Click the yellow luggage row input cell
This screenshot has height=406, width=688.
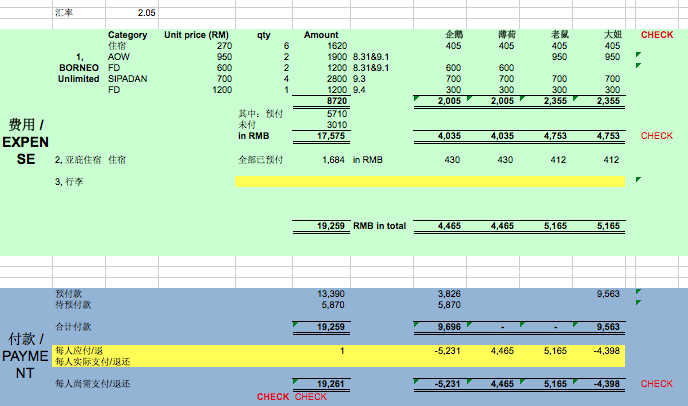[430, 181]
